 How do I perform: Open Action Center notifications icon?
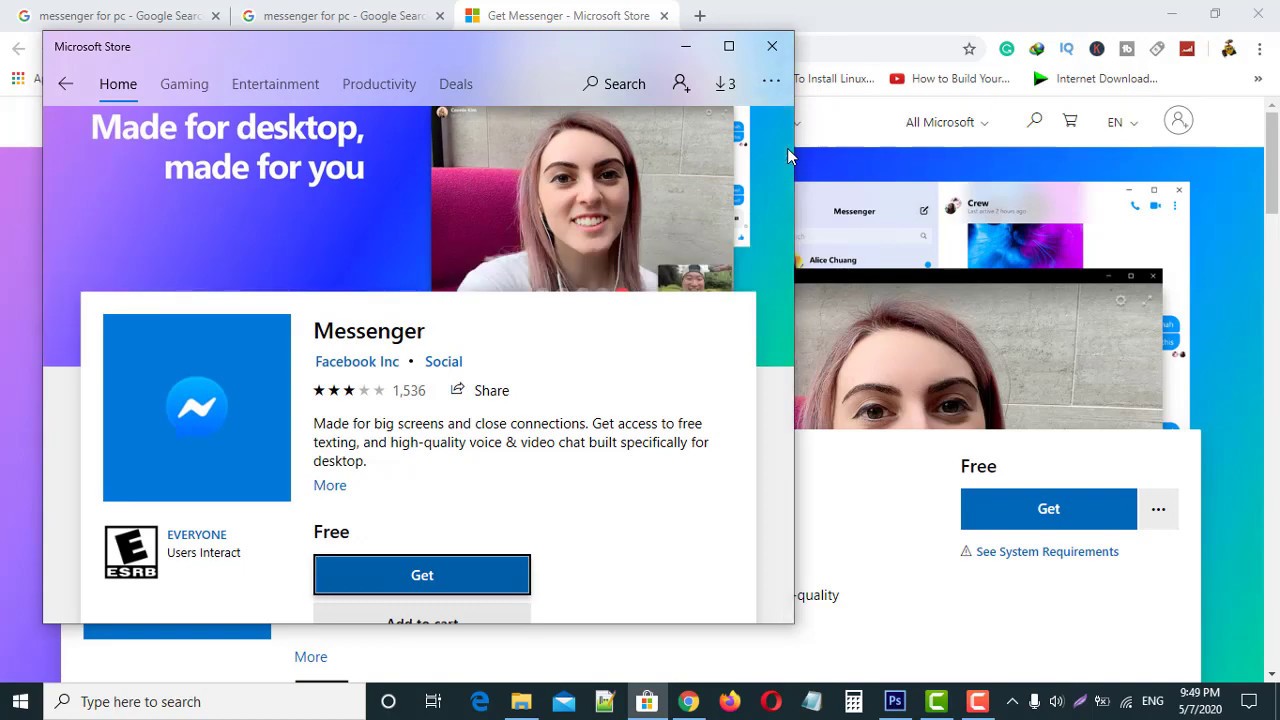pos(1249,702)
